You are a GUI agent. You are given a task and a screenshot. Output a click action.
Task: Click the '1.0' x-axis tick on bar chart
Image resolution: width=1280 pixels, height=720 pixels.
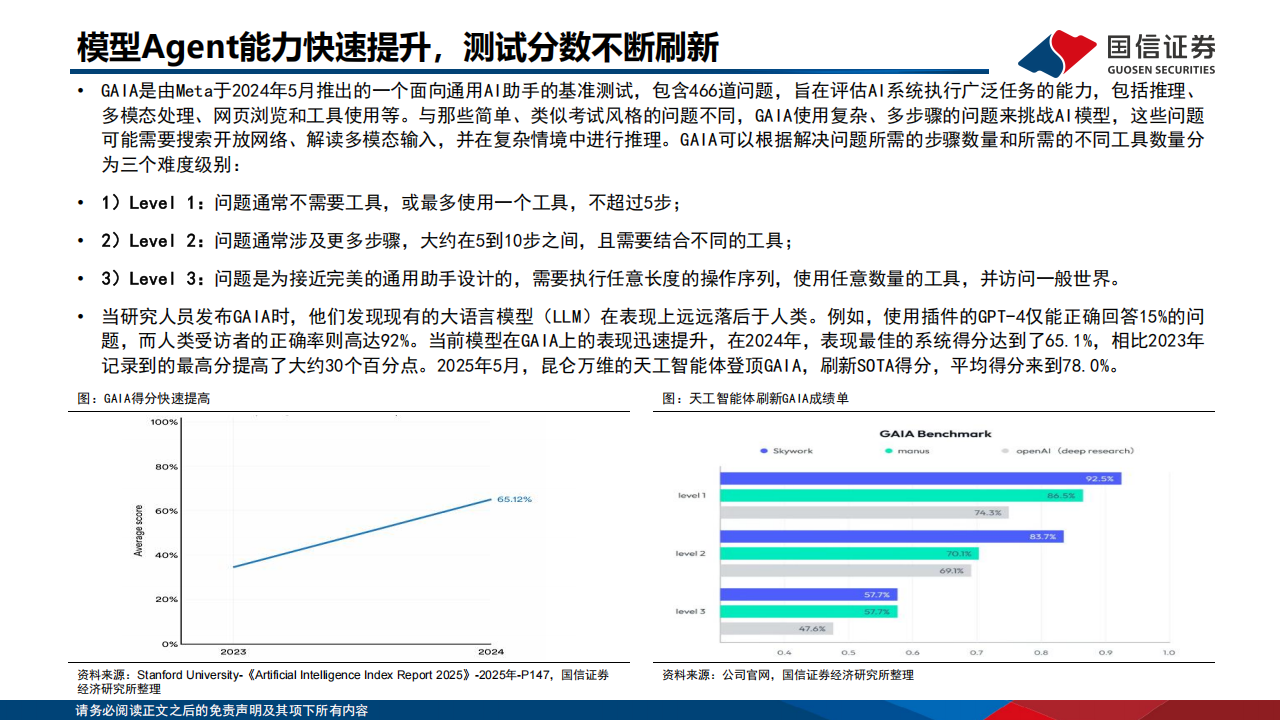(1167, 652)
